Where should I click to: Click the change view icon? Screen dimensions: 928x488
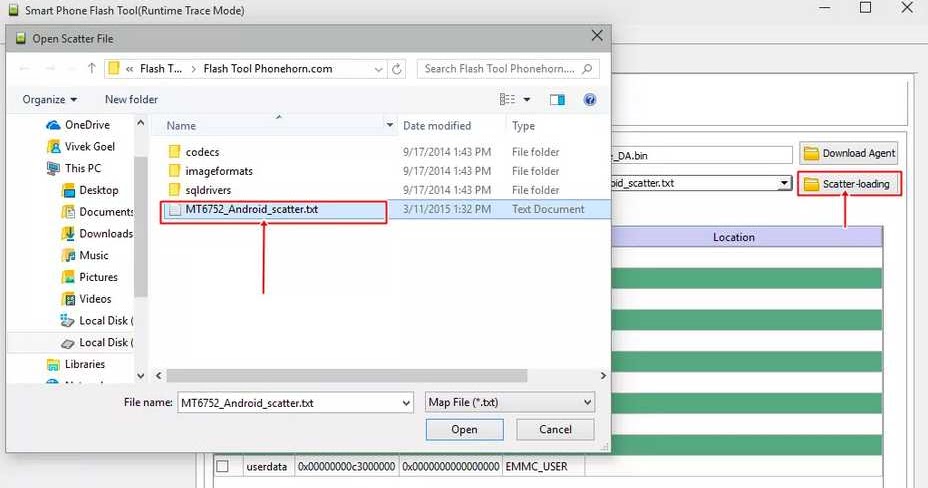click(507, 99)
